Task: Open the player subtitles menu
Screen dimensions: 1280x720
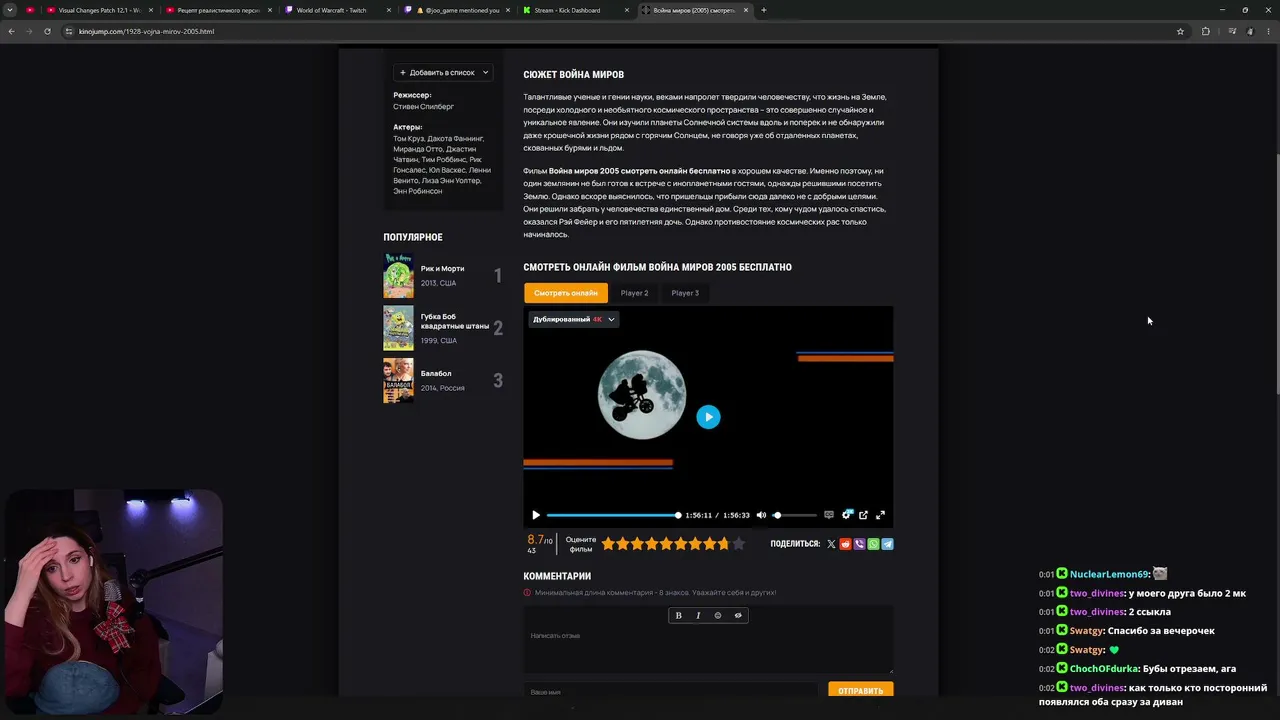Action: 829,515
